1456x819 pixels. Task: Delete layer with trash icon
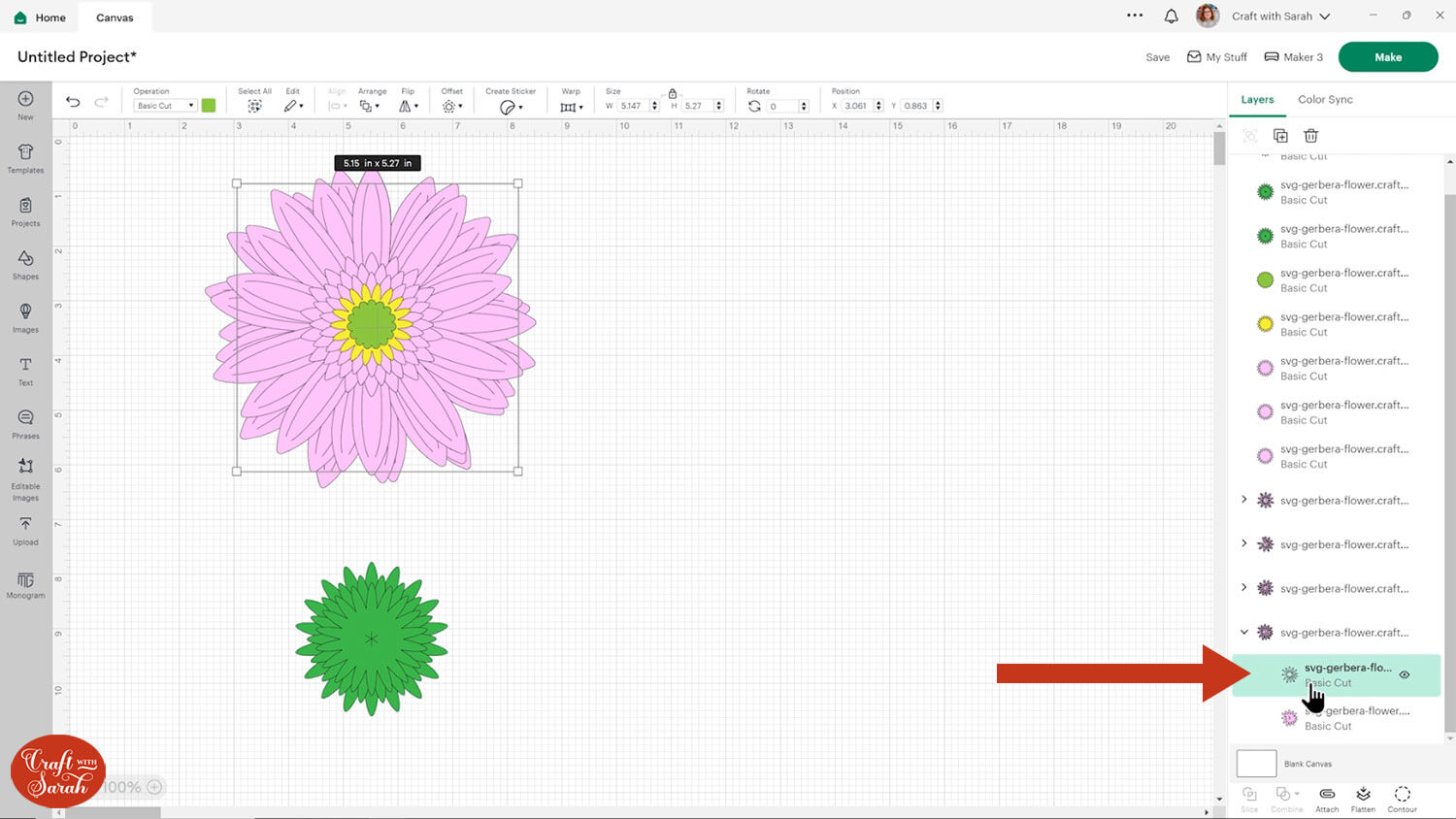(1310, 136)
